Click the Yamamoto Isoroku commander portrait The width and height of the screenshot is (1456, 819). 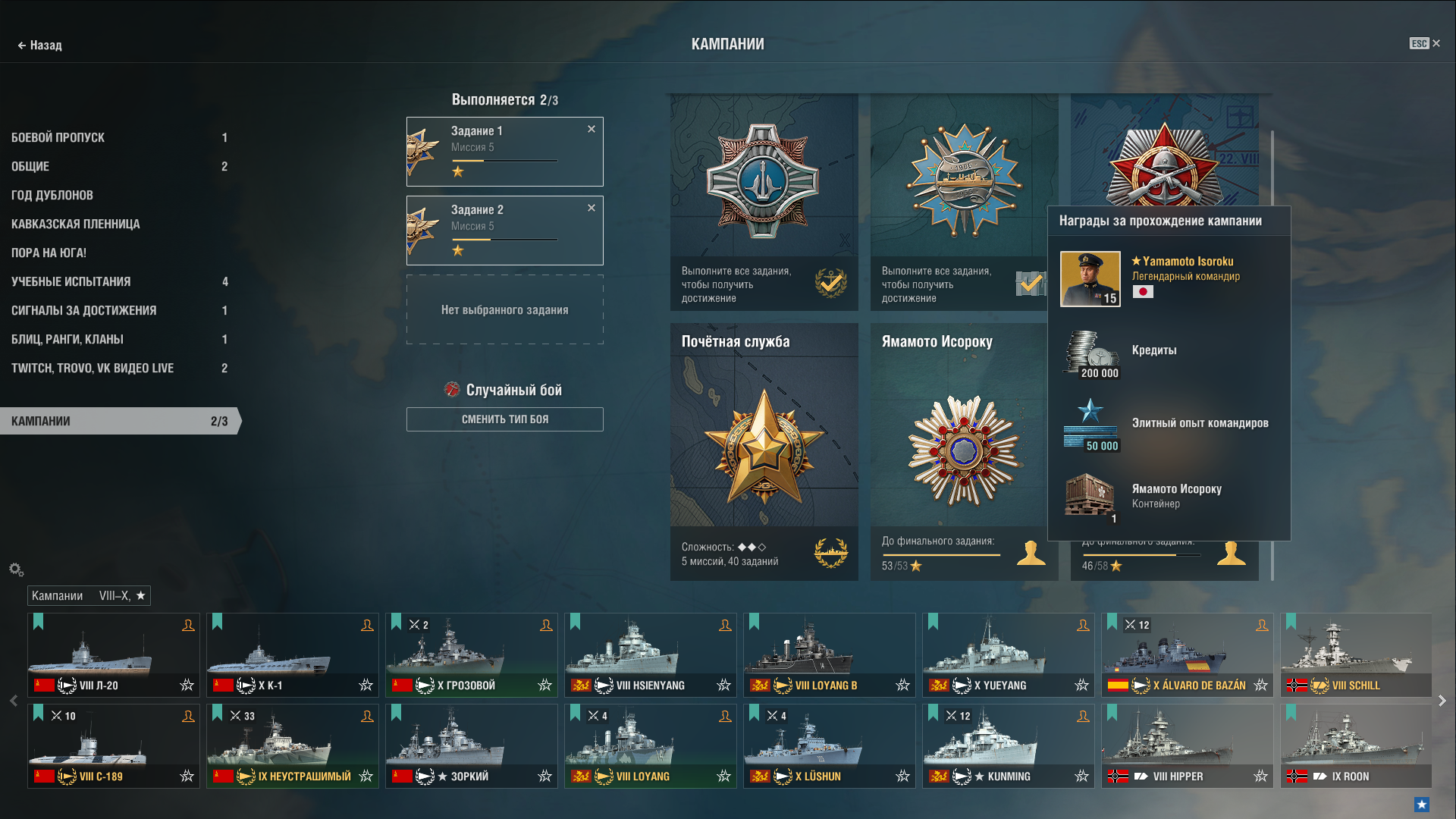[x=1090, y=279]
